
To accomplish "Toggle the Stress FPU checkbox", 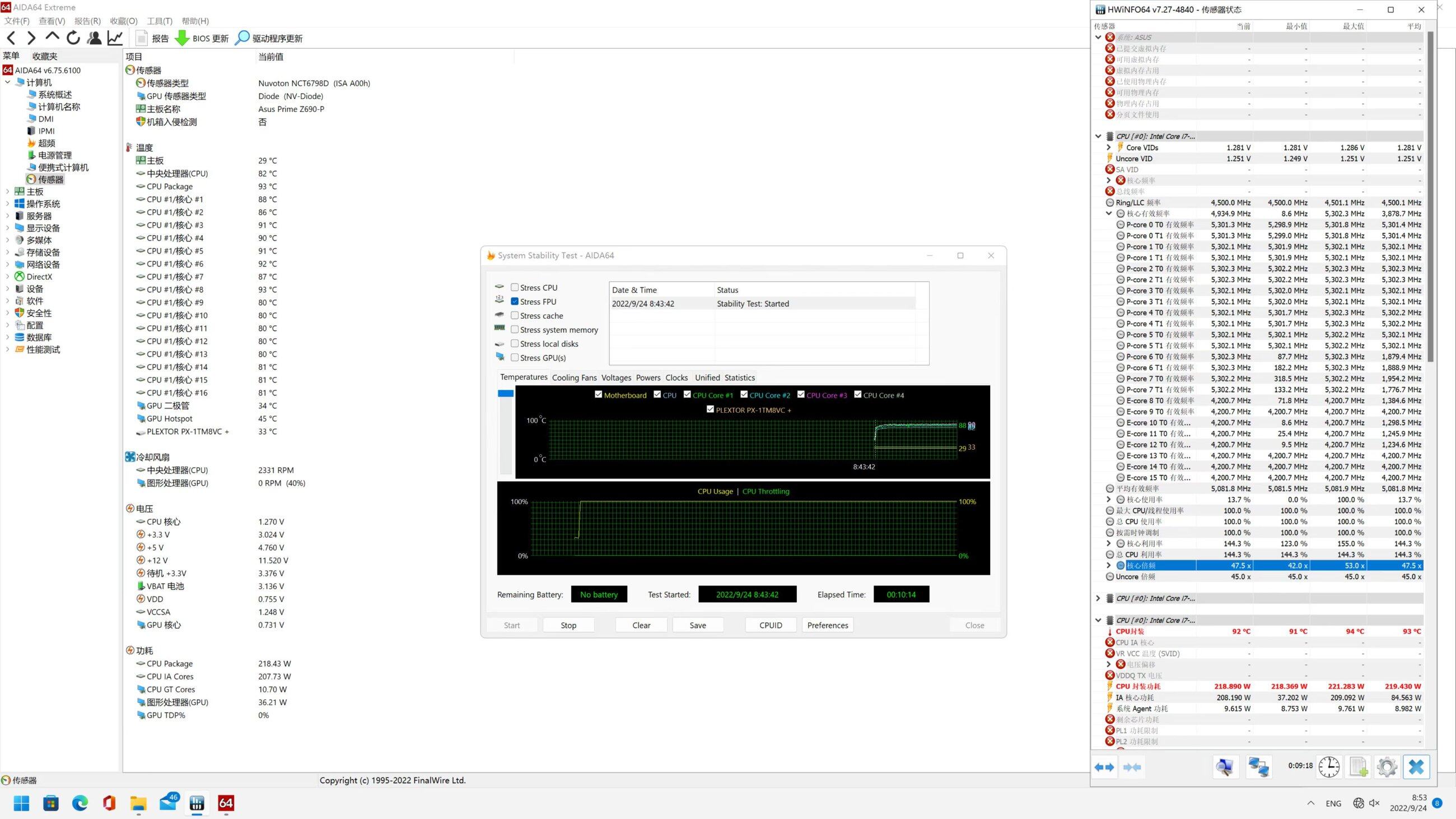I will pos(515,301).
